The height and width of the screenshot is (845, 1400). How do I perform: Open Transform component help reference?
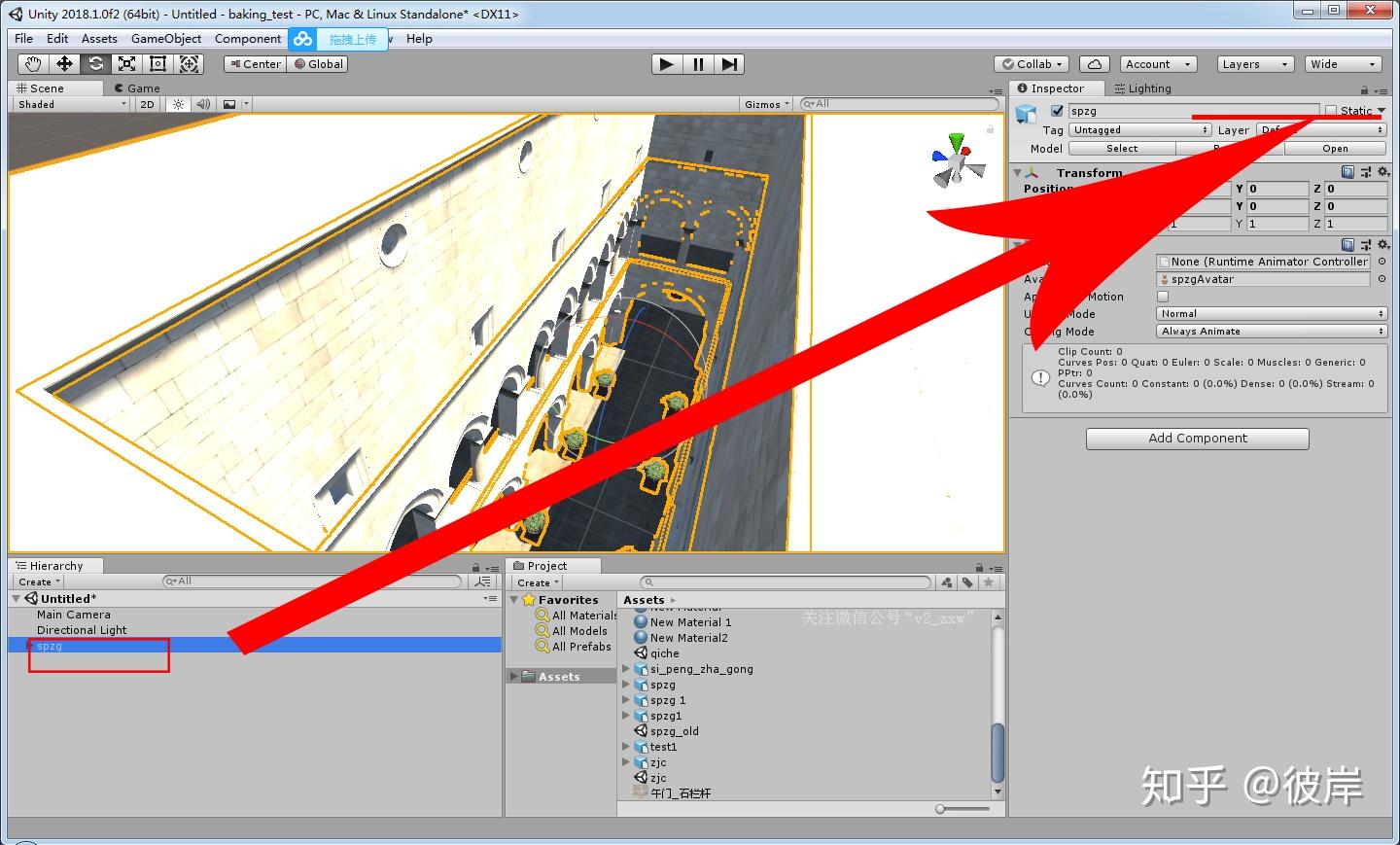1347,172
